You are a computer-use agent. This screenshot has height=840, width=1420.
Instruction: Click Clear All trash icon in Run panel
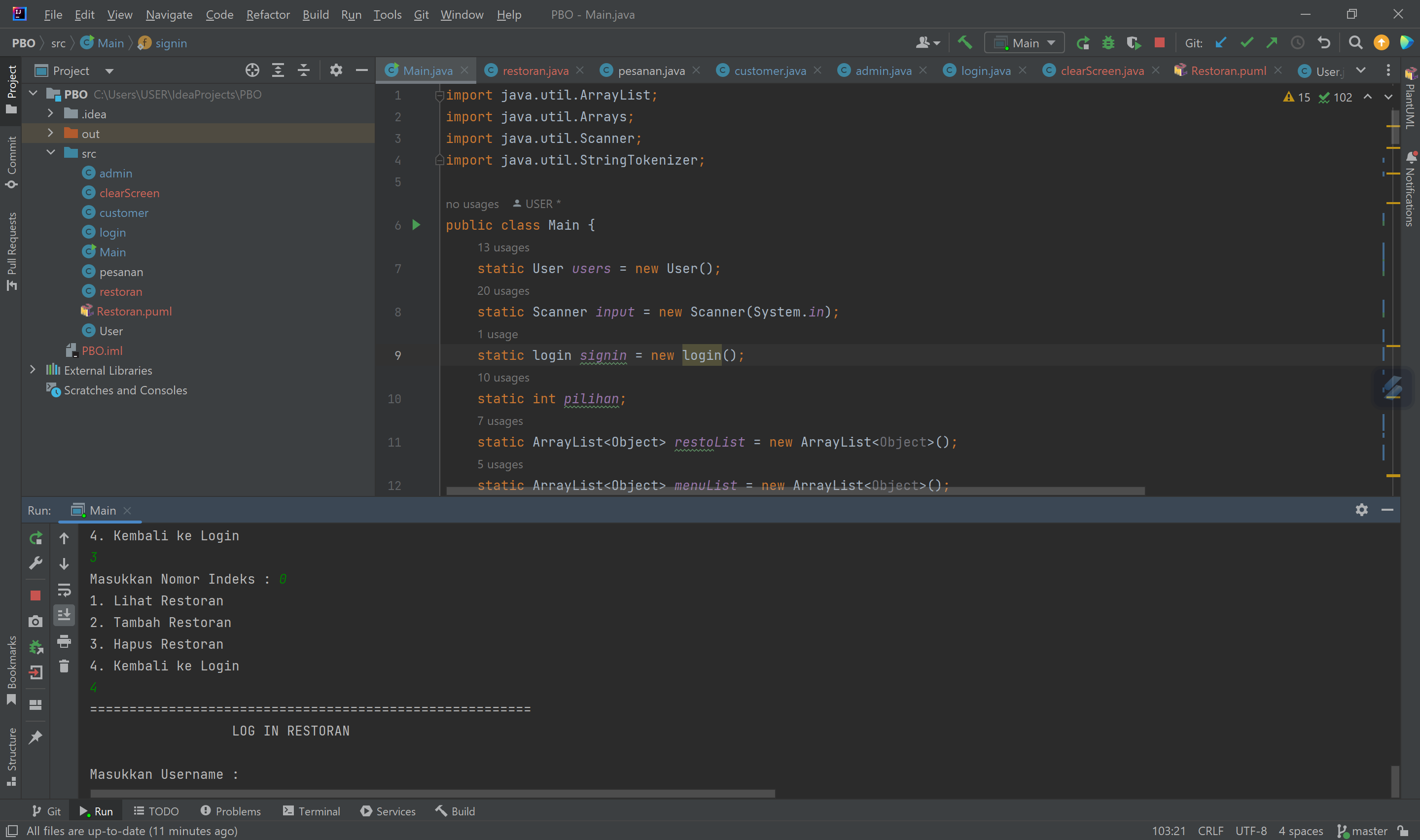point(64,666)
